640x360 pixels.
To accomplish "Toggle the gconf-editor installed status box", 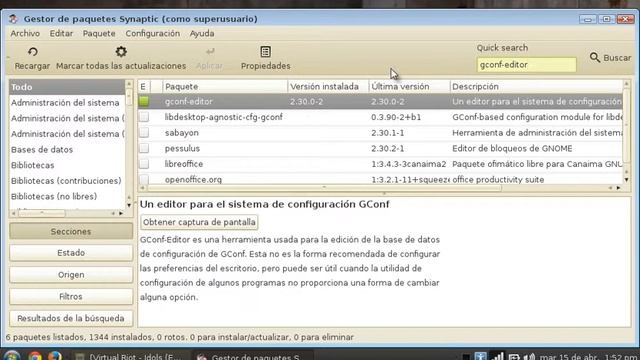I will (x=144, y=101).
